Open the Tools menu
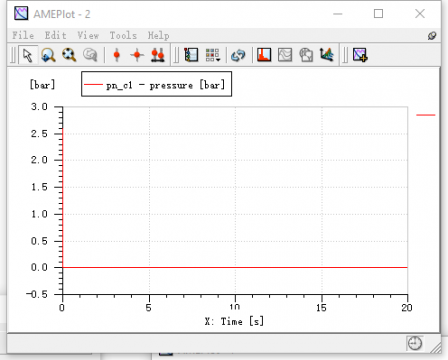Screen dimensions: 448x360 (x=123, y=35)
